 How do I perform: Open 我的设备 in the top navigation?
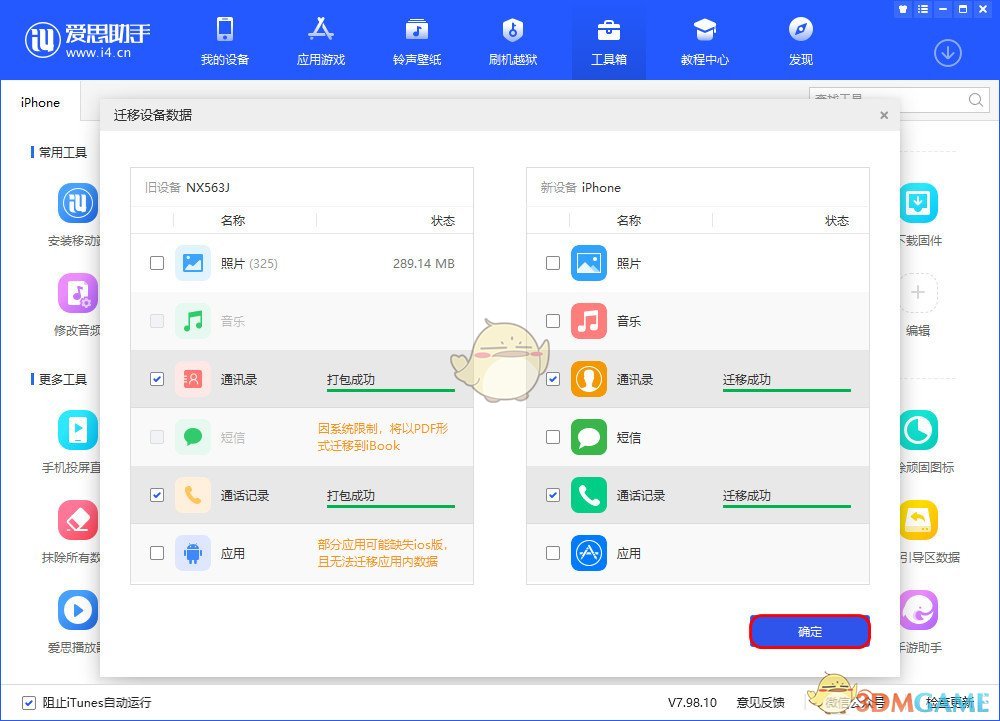(x=224, y=42)
